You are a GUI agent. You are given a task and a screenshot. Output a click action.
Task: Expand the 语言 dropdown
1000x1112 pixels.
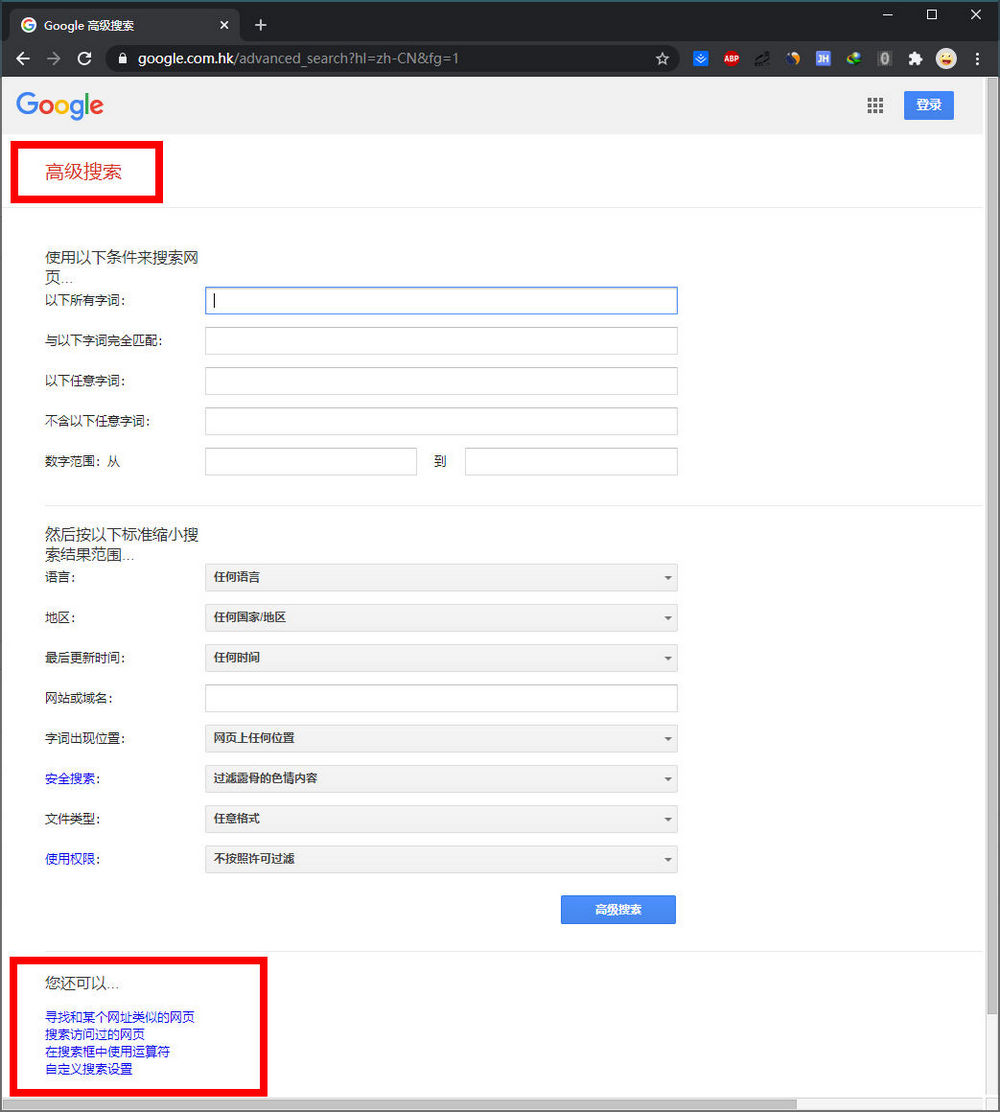[x=441, y=578]
